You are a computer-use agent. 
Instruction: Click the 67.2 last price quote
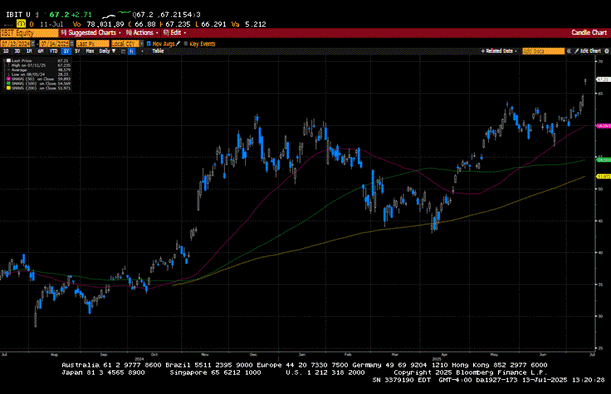coord(59,15)
